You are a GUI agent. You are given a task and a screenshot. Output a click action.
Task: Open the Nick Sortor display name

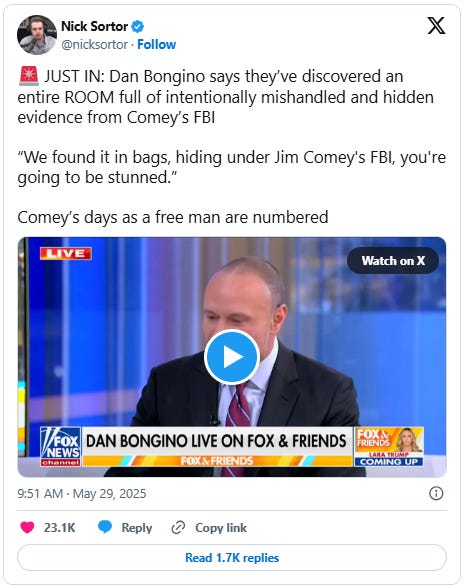point(95,27)
